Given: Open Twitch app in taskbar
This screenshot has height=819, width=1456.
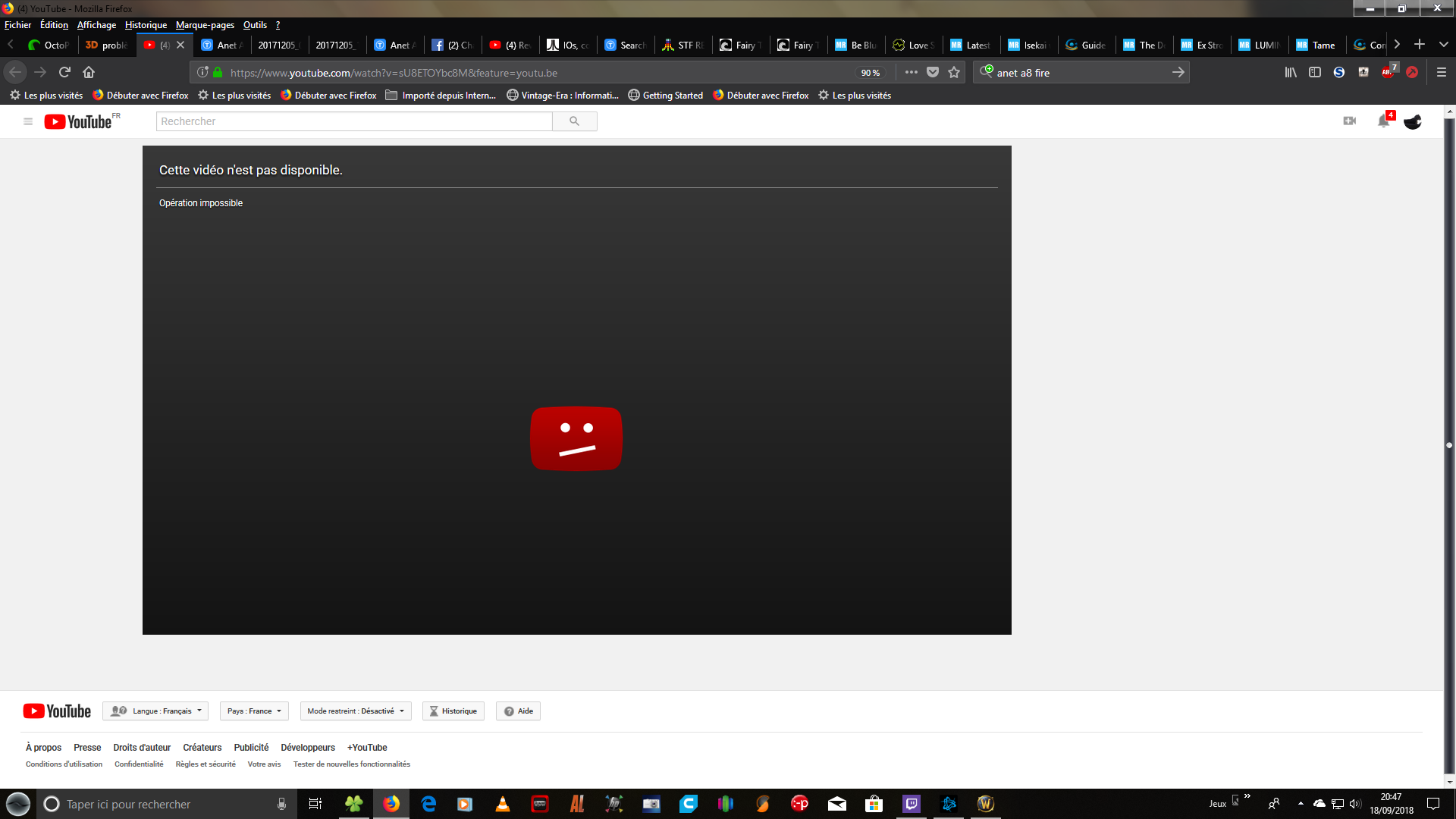Looking at the screenshot, I should (x=912, y=804).
